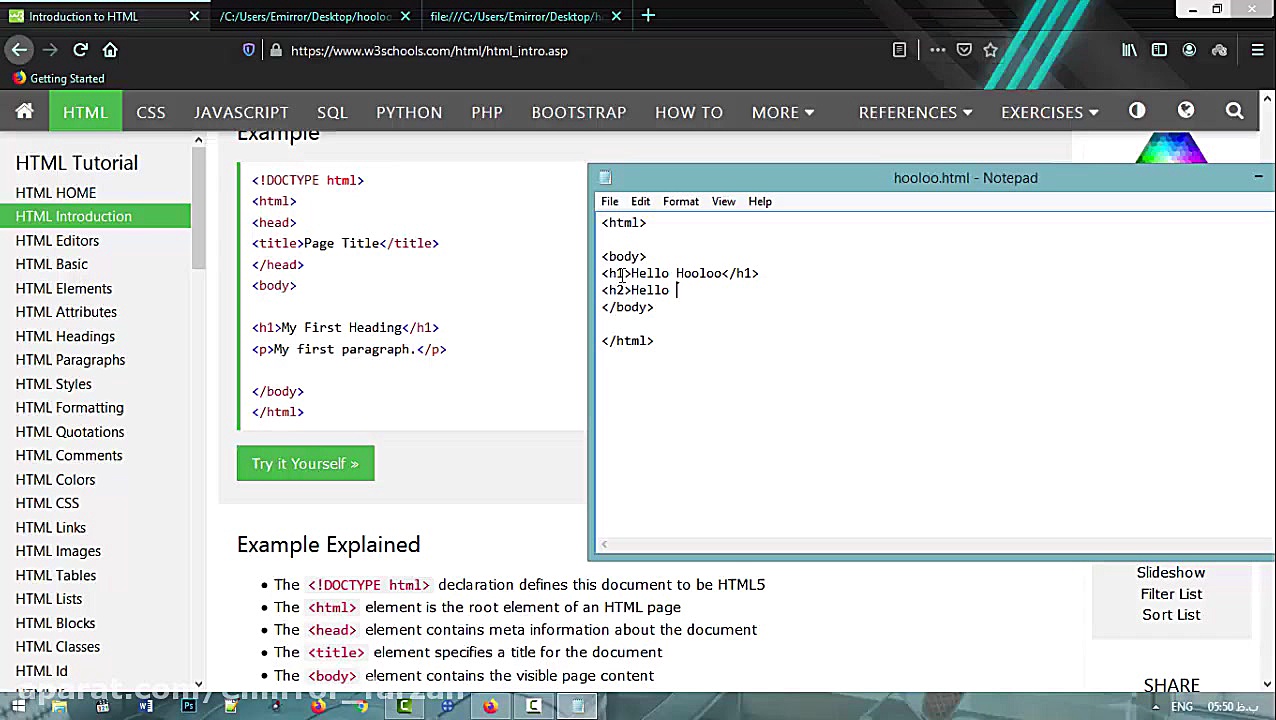Expand the REFERENCES dropdown
This screenshot has height=720, width=1276.
[914, 112]
